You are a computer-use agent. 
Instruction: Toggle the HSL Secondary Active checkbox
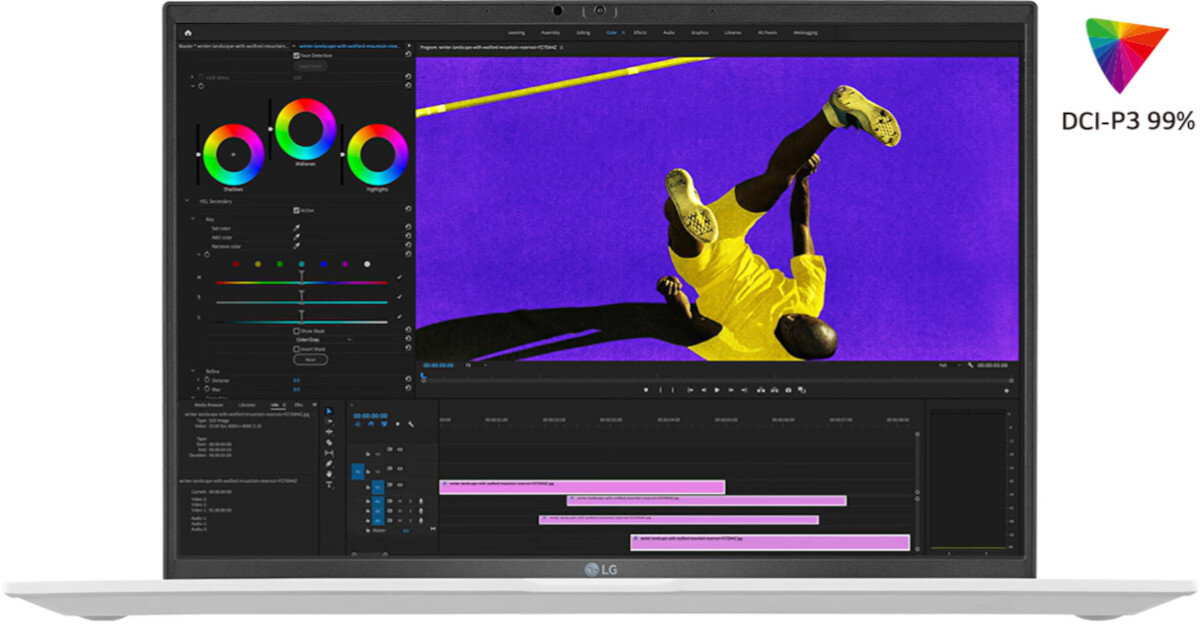pyautogui.click(x=296, y=210)
